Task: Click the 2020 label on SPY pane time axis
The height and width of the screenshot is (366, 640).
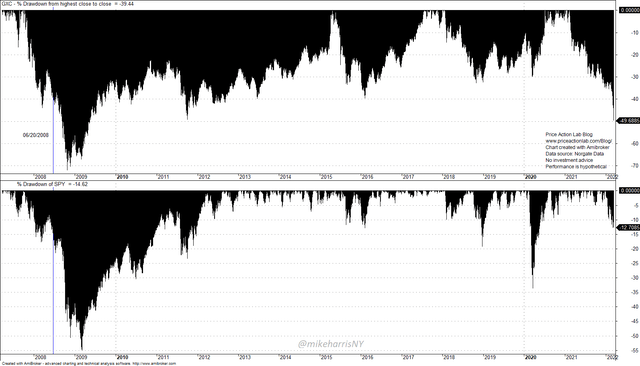Action: coord(530,357)
